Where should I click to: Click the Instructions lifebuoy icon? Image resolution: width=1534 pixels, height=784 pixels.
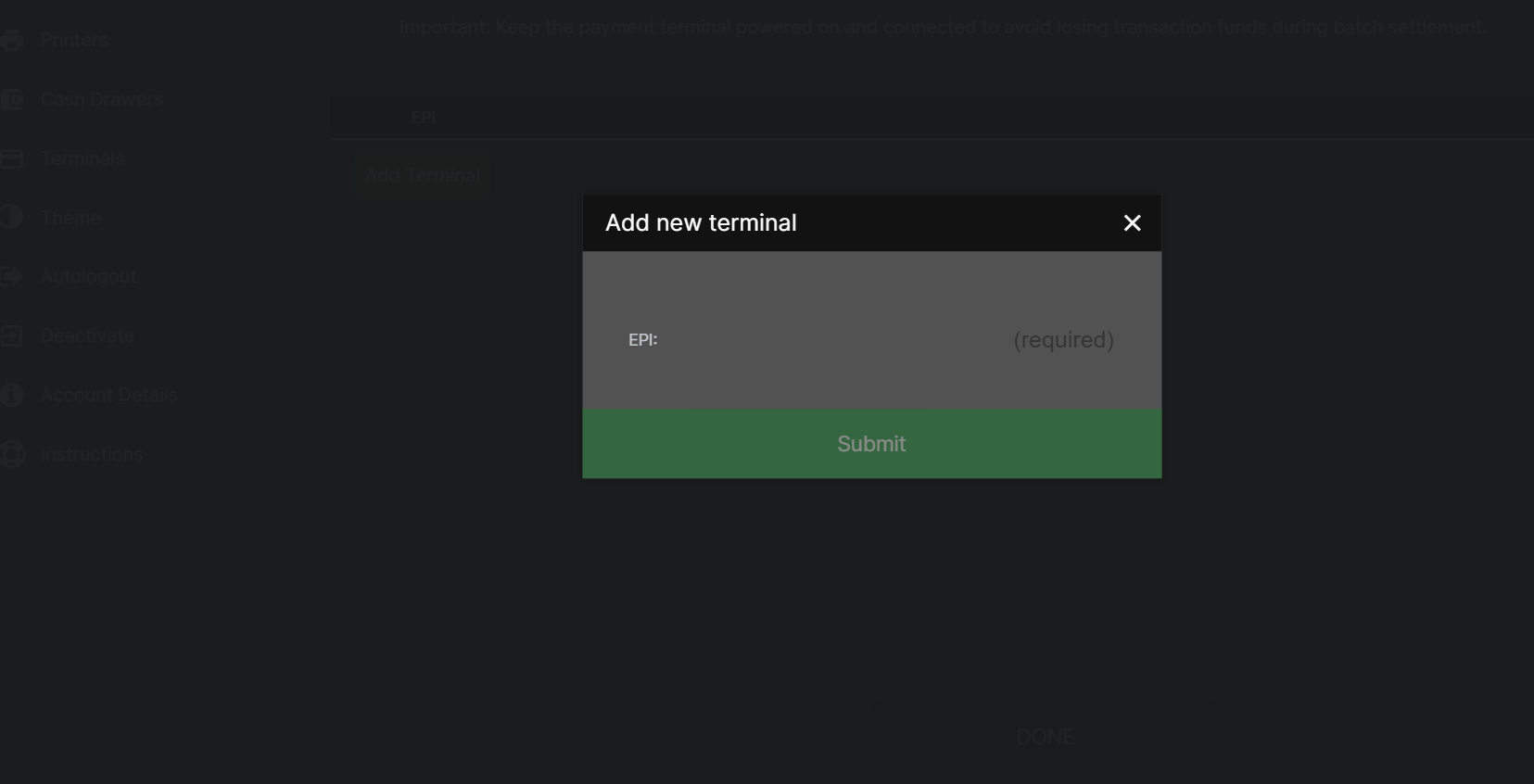click(x=11, y=454)
